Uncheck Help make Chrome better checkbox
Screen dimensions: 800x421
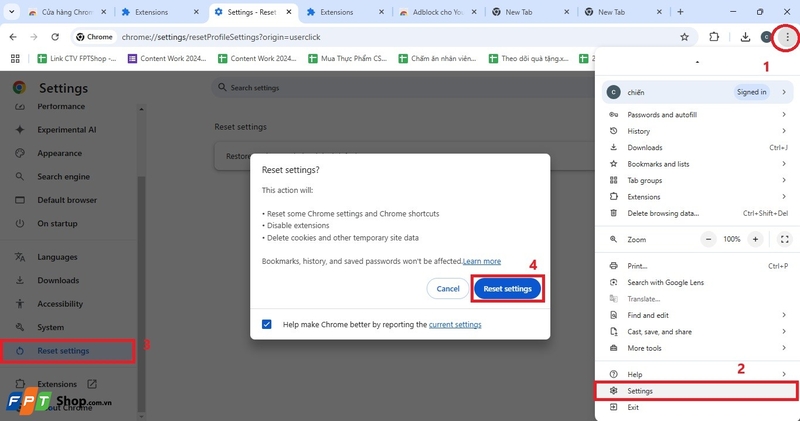point(267,325)
